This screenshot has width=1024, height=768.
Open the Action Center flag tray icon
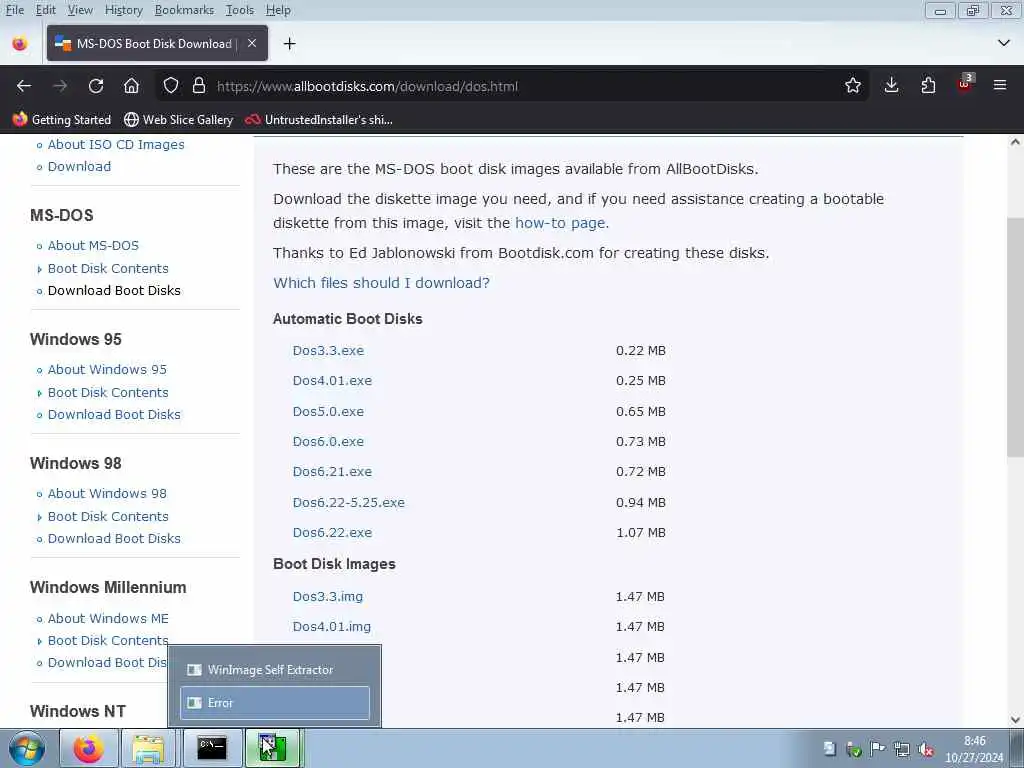pos(878,750)
